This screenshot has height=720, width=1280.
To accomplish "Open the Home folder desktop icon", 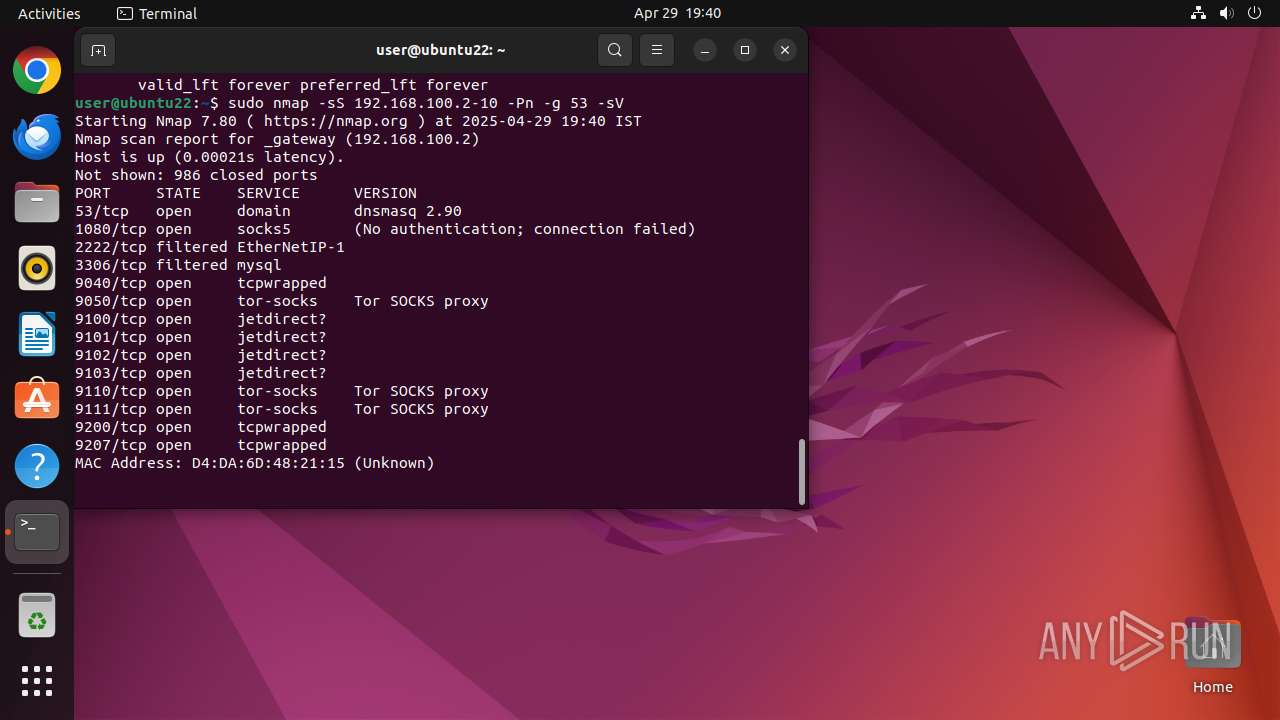I will pos(1213,656).
